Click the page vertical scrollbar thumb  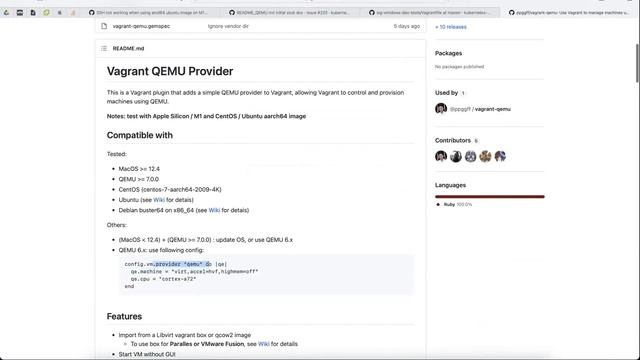tap(637, 62)
